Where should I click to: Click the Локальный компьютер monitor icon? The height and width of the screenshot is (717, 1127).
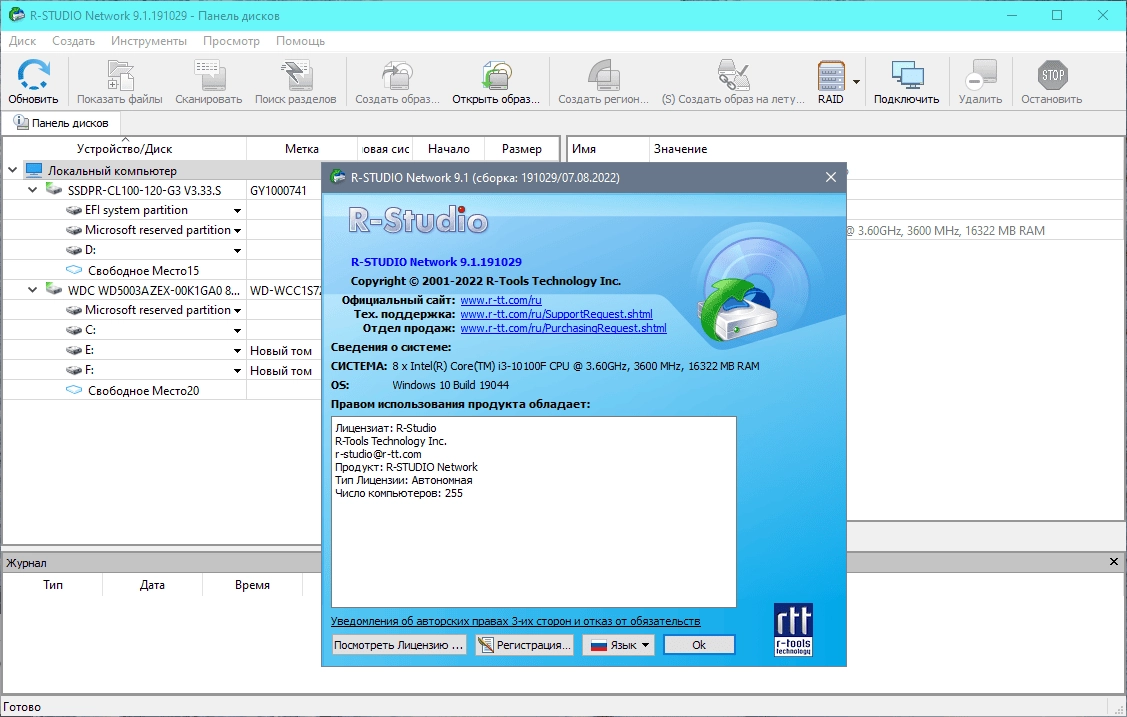34,170
